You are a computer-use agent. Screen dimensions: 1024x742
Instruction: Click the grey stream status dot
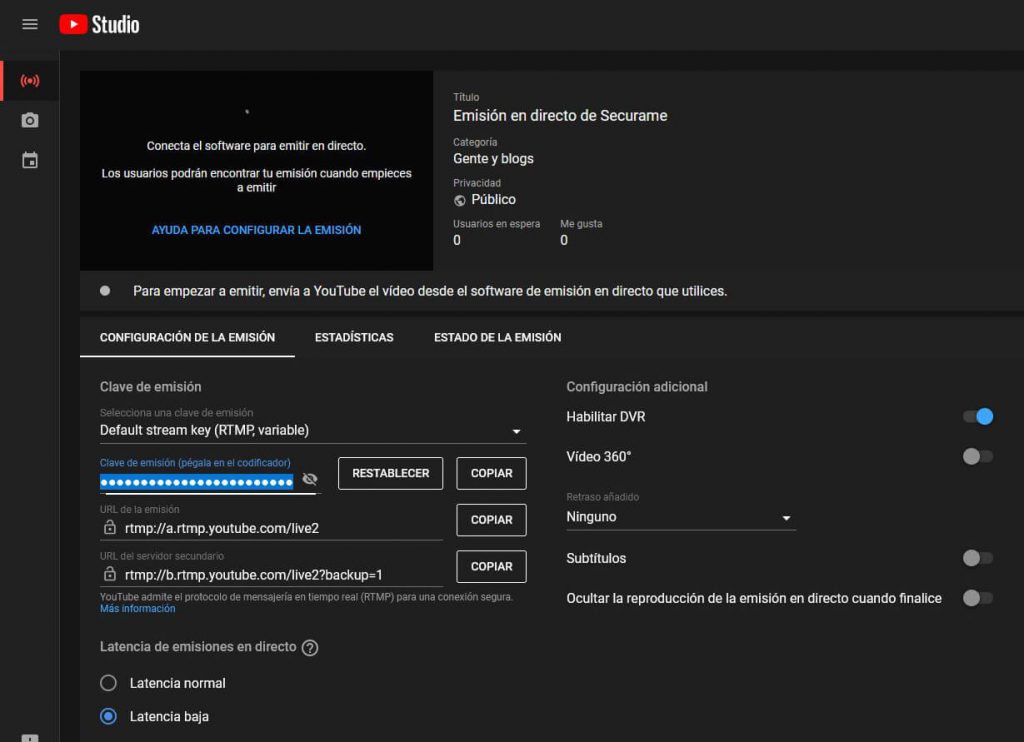[105, 291]
